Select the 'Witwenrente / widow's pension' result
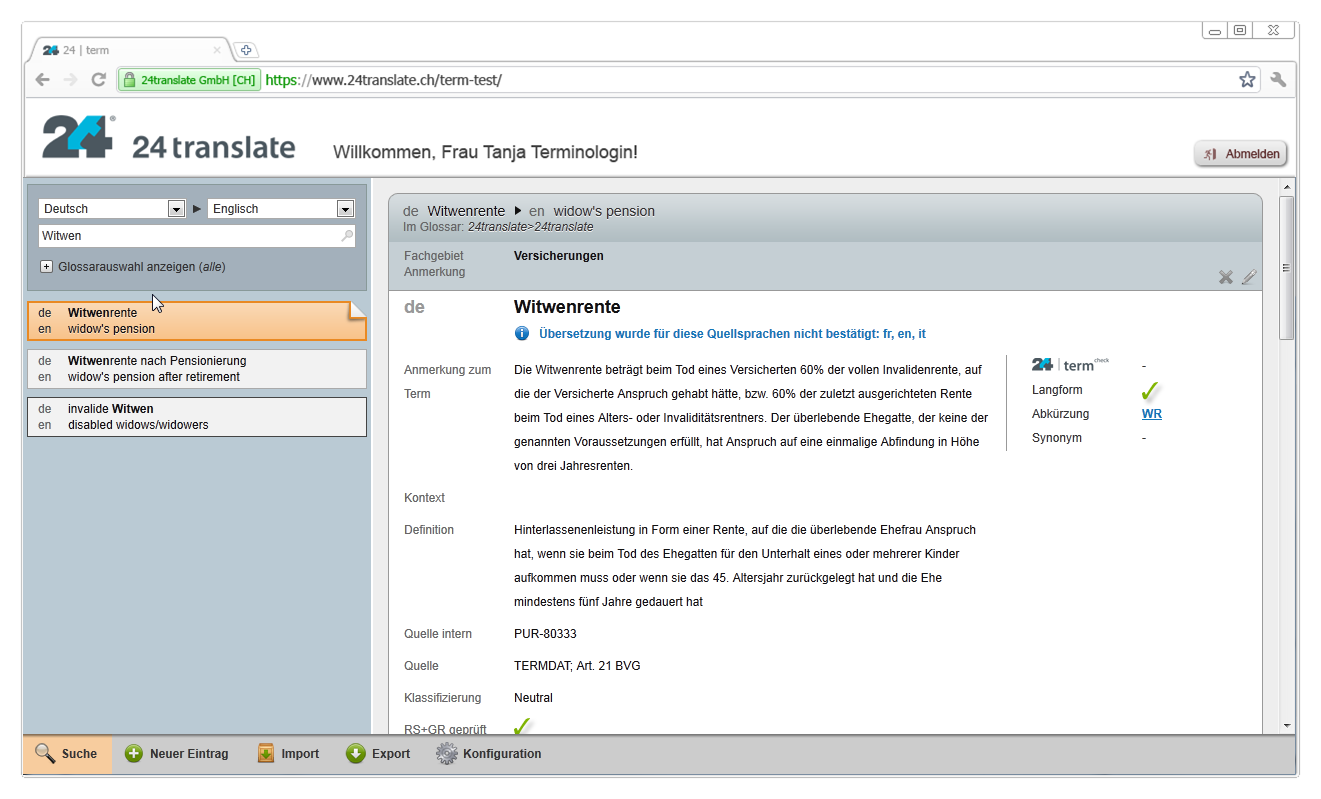1321x799 pixels. [x=197, y=321]
